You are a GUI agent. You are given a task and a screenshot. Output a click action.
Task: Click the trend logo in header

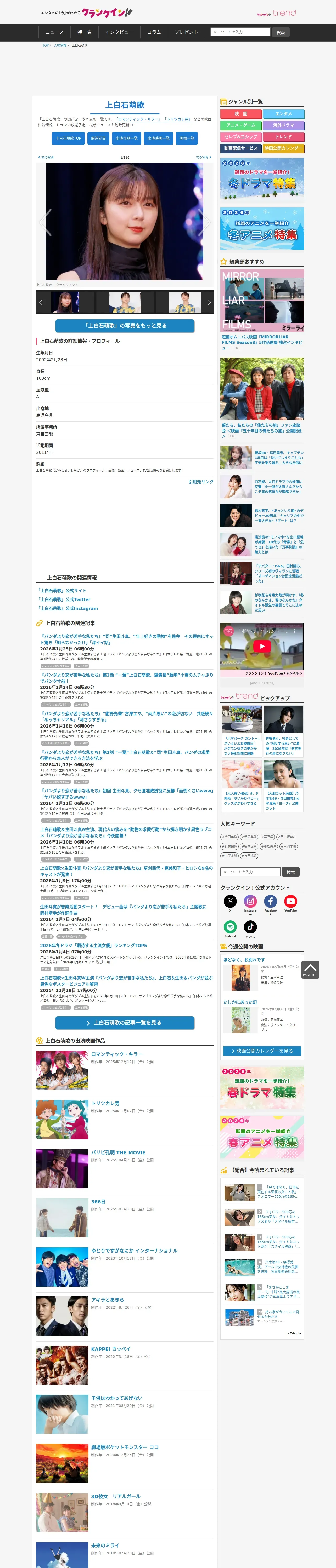[276, 13]
